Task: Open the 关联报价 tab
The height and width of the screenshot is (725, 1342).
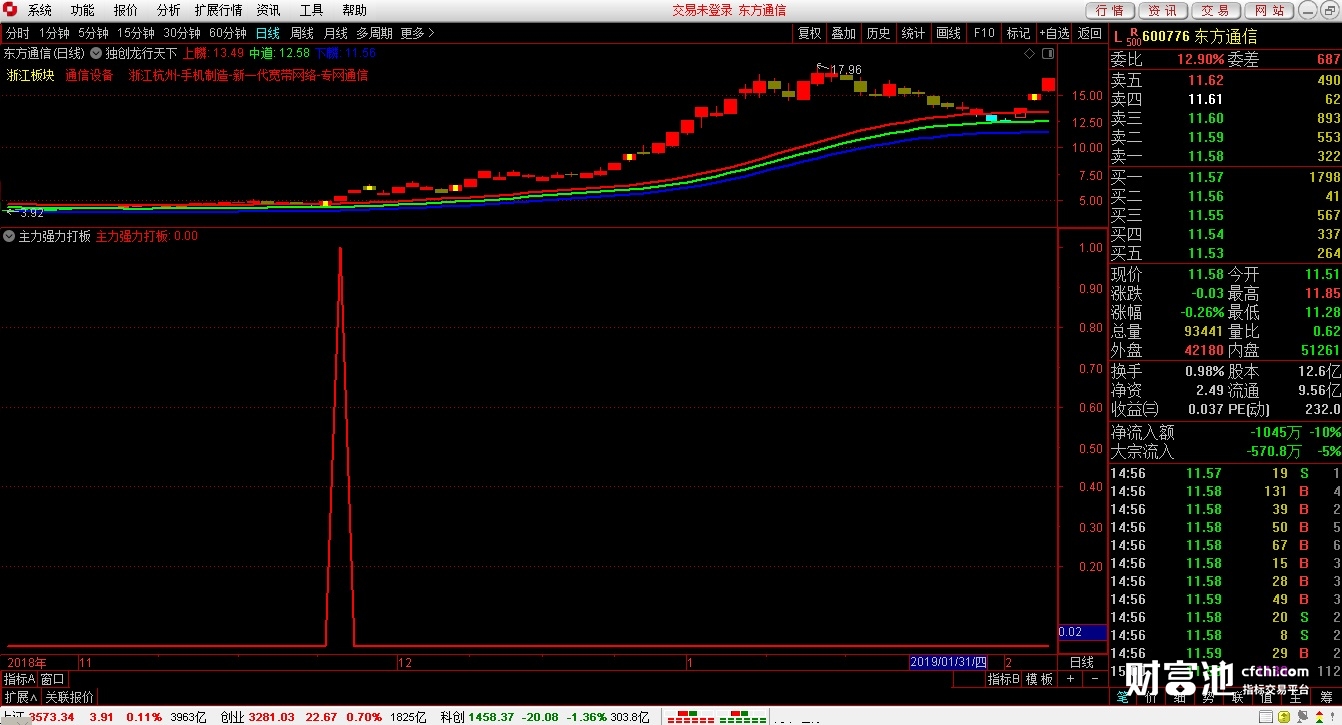Action: point(69,697)
